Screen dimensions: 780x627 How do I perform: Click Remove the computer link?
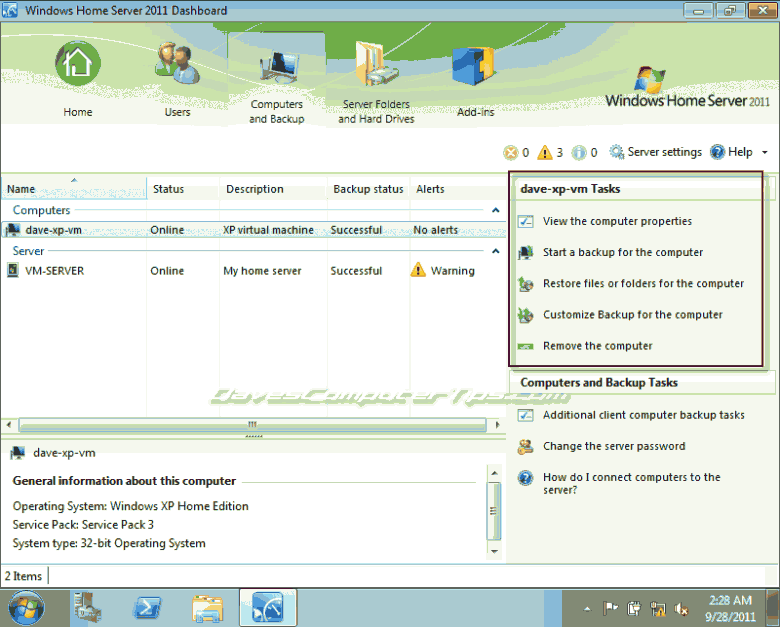[597, 346]
